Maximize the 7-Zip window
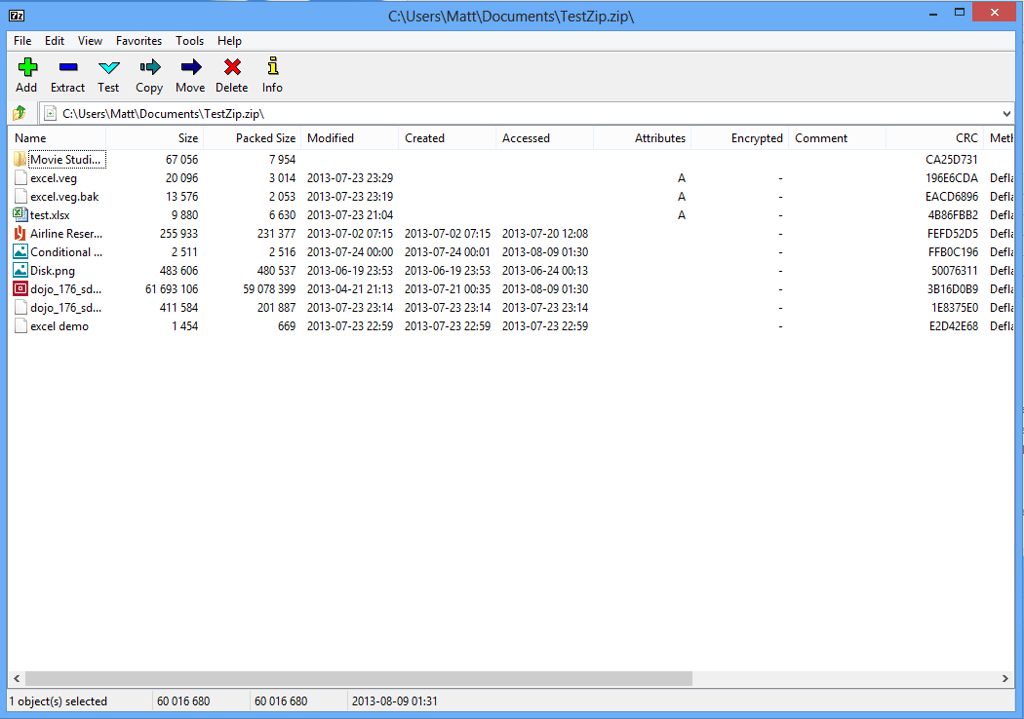 [x=959, y=12]
